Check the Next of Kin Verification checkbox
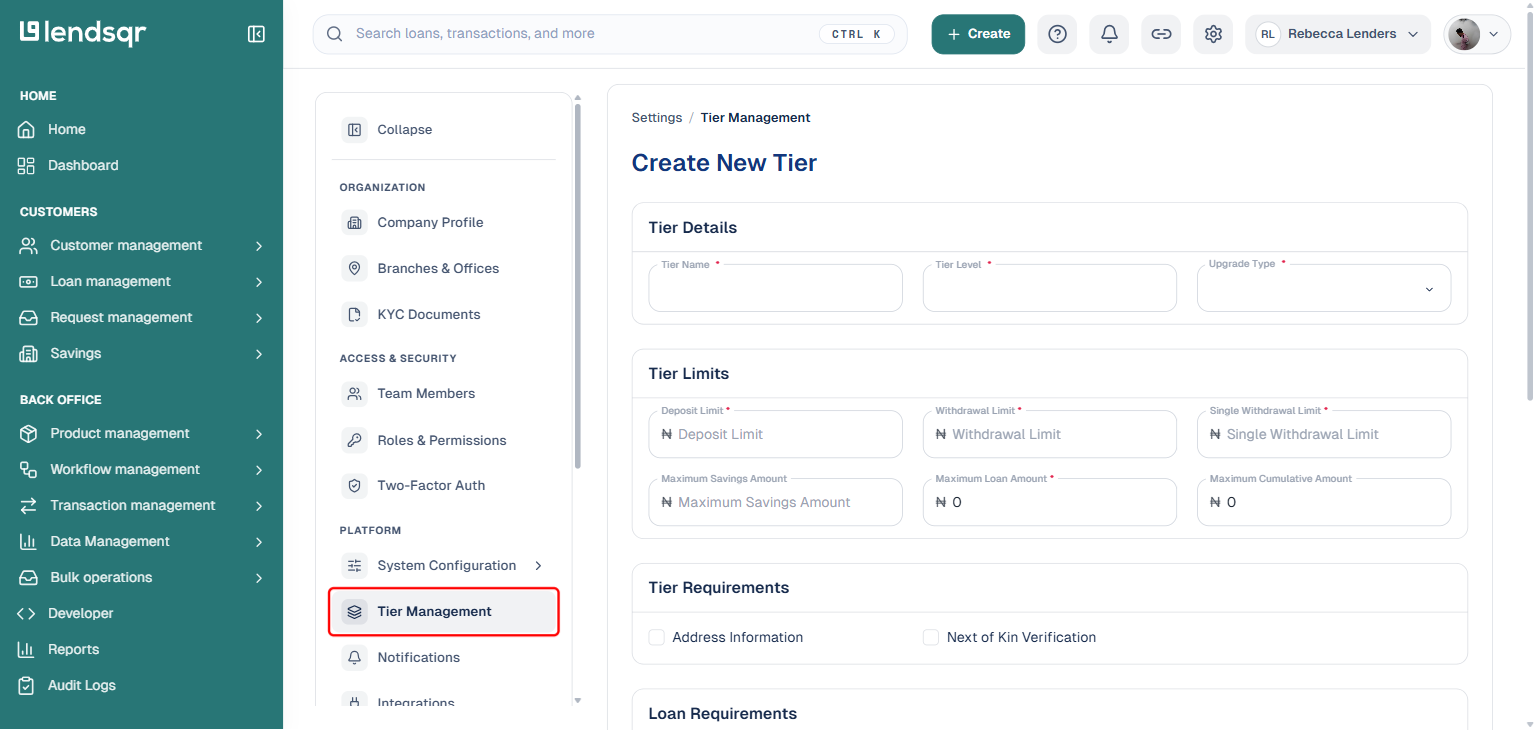 click(x=931, y=638)
